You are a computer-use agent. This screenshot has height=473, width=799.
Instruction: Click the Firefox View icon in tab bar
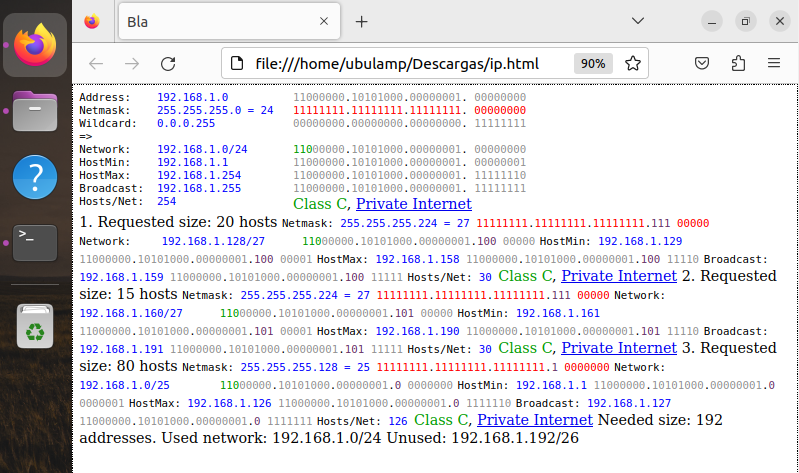(x=92, y=21)
